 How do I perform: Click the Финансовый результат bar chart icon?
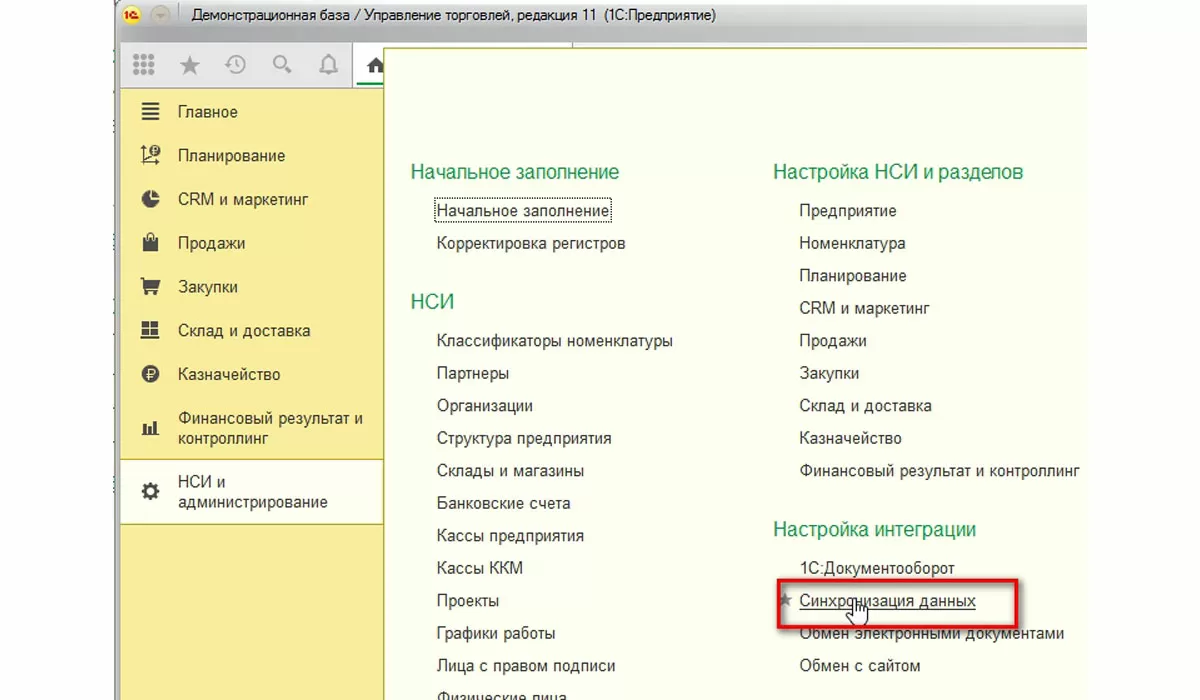click(150, 428)
